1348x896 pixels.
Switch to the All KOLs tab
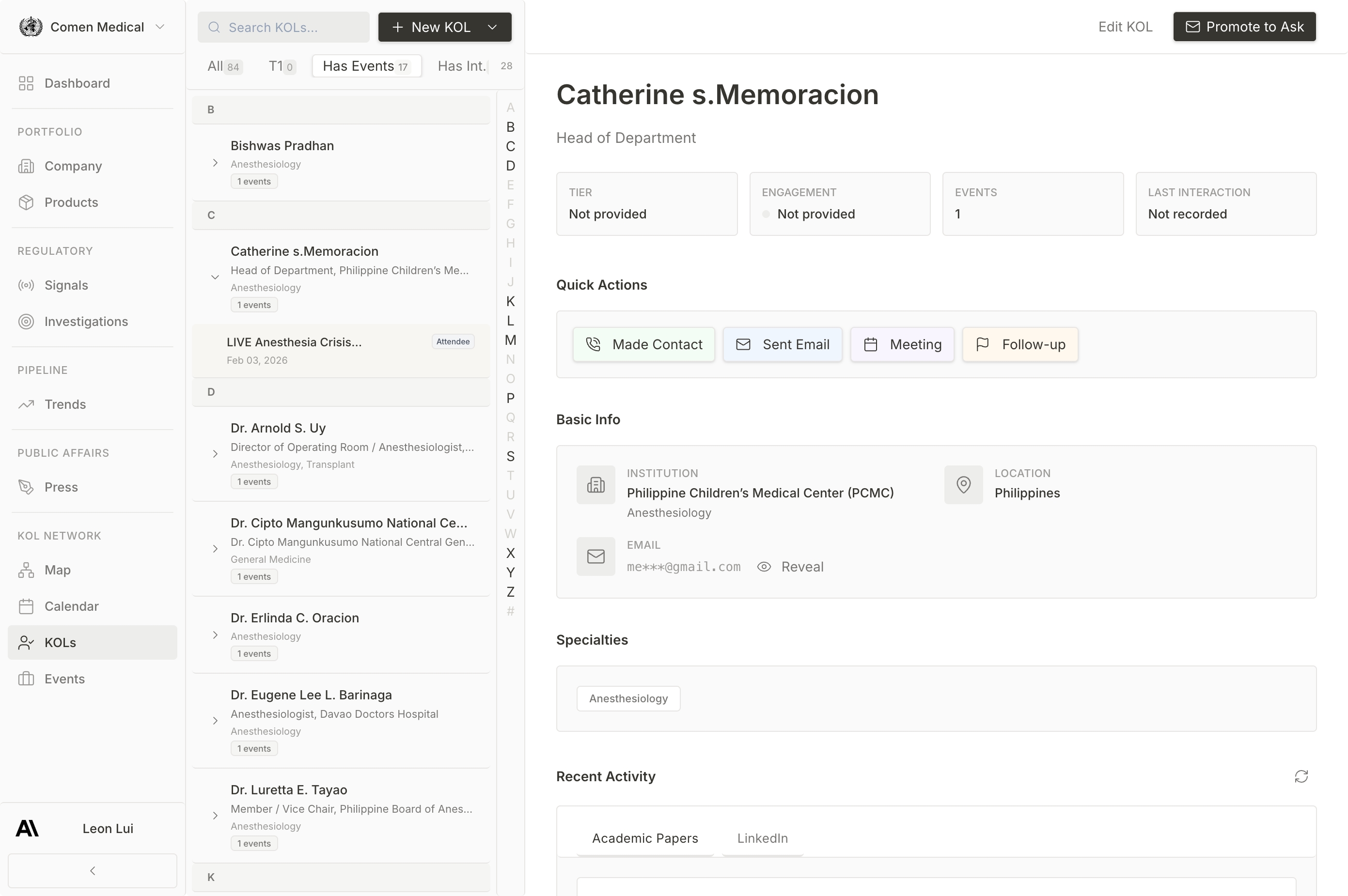224,66
